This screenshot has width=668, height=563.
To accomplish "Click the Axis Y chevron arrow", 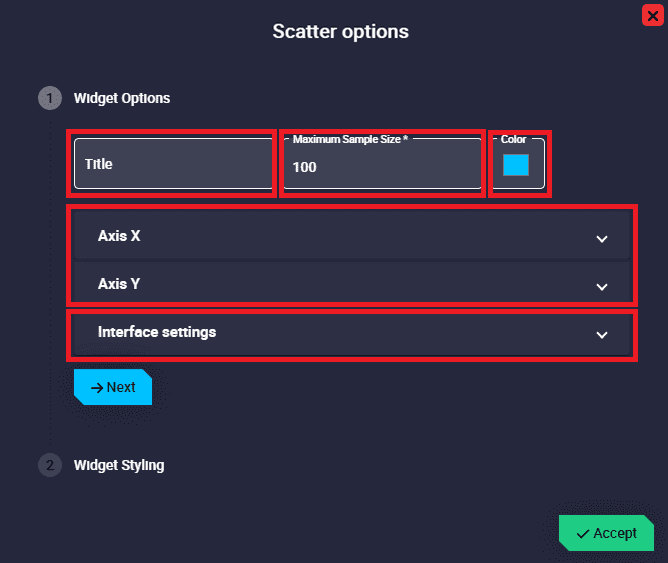I will (x=602, y=286).
